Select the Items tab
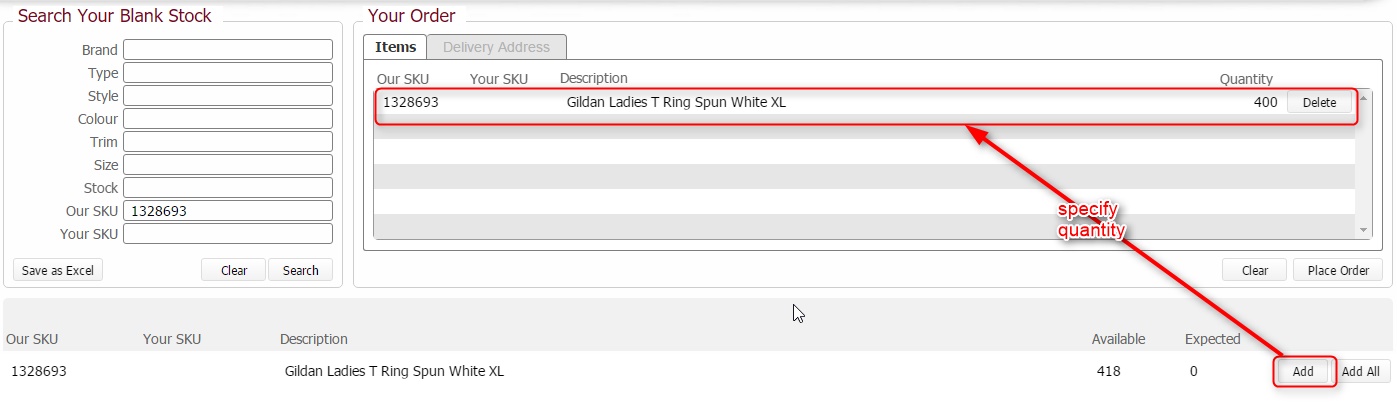The height and width of the screenshot is (407, 1397). (395, 47)
